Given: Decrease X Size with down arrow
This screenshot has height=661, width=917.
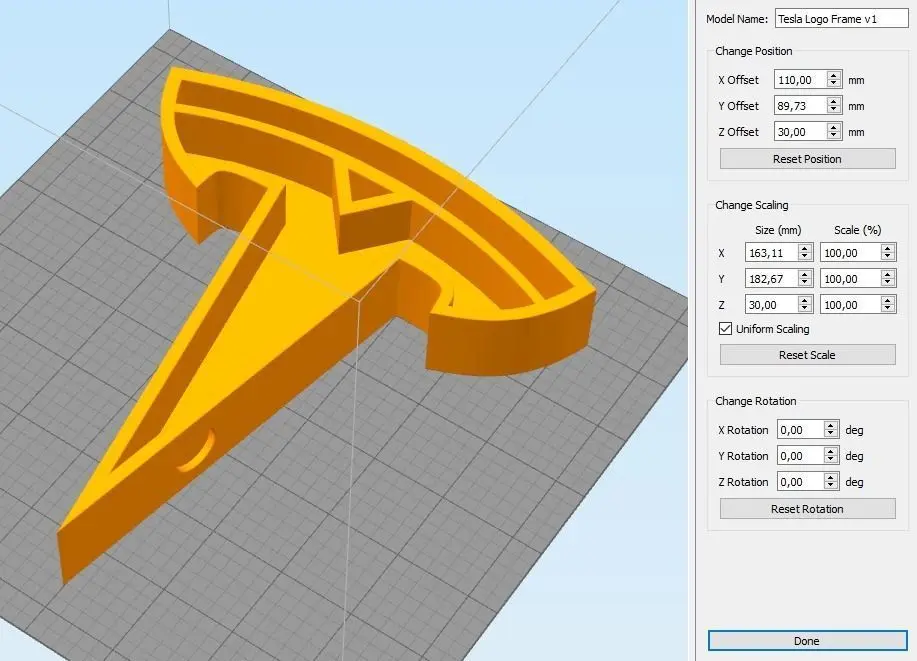Looking at the screenshot, I should pos(805,257).
